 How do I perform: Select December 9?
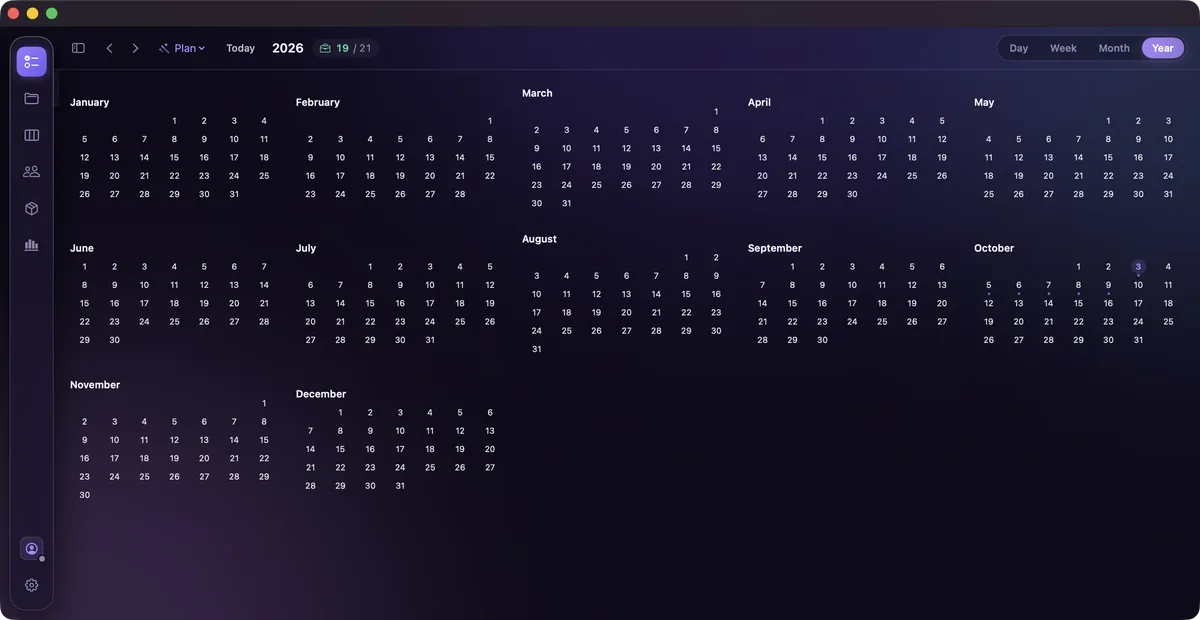(x=370, y=431)
